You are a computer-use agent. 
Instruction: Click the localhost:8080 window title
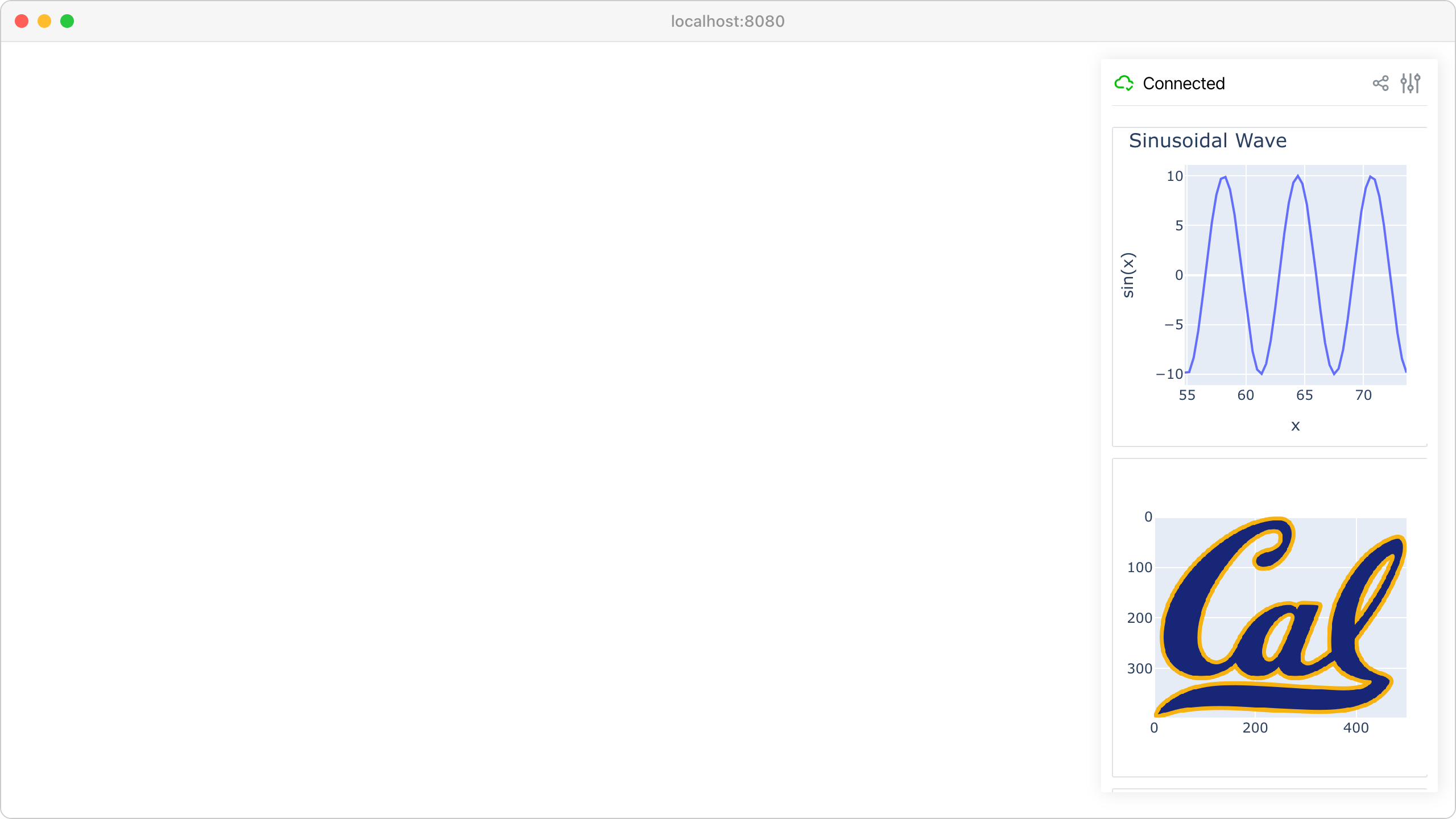coord(727,21)
